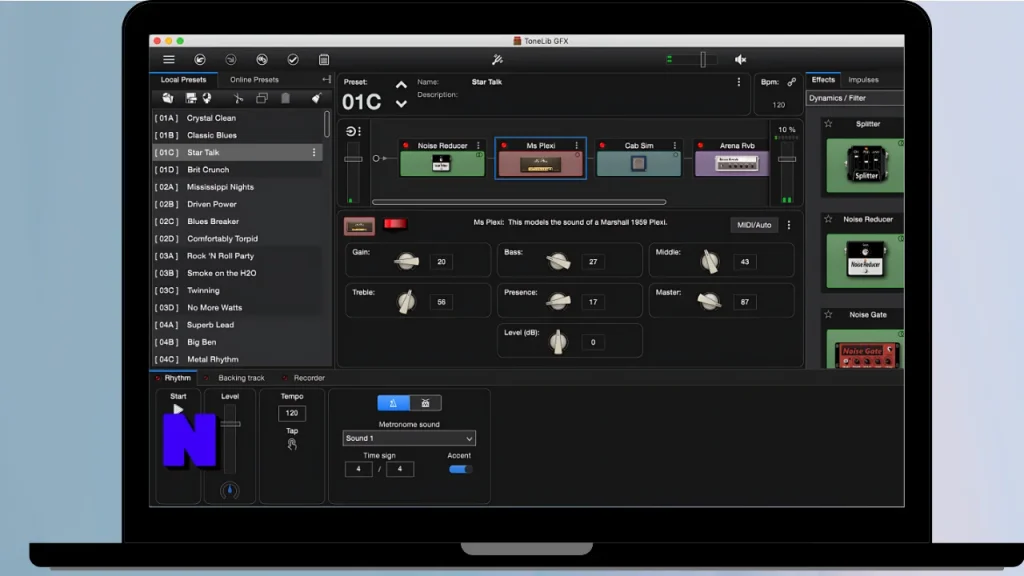
Task: Click the copy preset icon
Action: click(262, 98)
